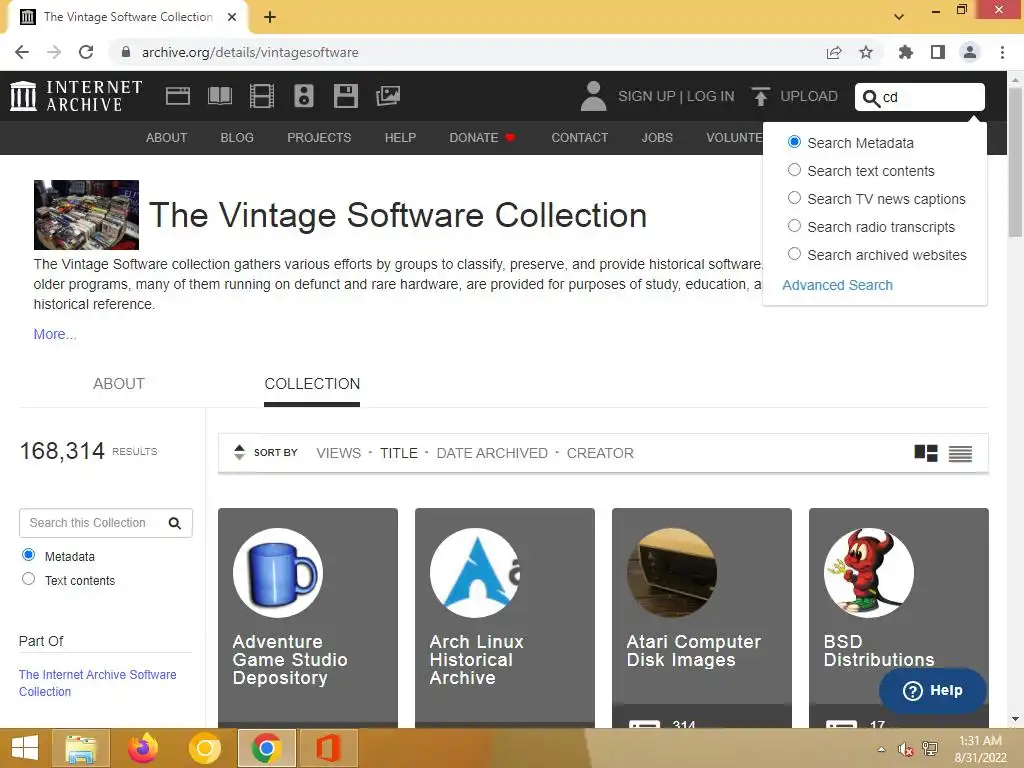This screenshot has height=768, width=1024.
Task: Open the Software floppy disk icon
Action: pyautogui.click(x=345, y=96)
